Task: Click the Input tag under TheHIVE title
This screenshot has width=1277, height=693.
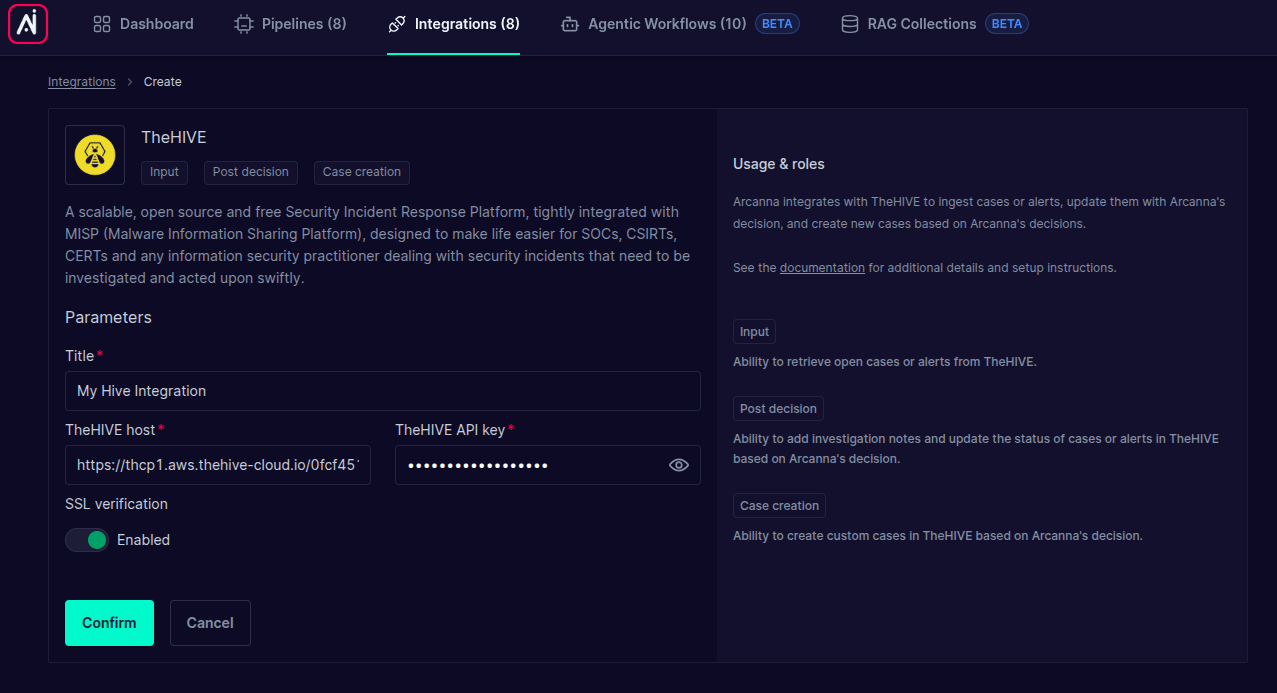Action: (x=164, y=172)
